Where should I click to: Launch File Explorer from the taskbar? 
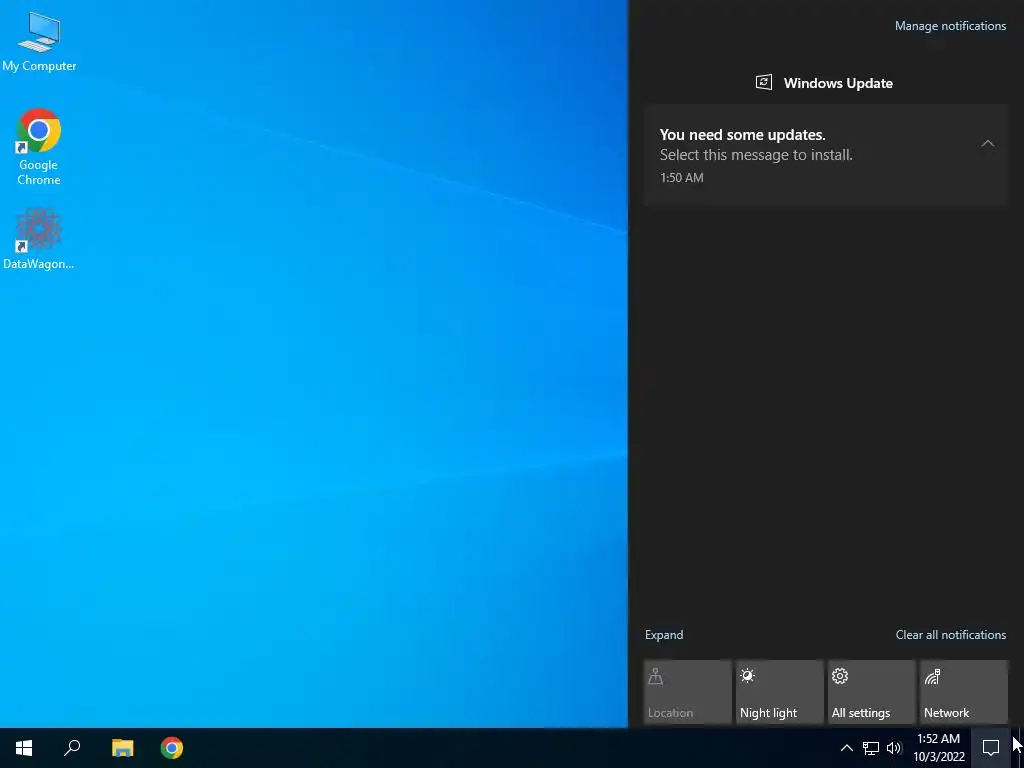pos(122,748)
